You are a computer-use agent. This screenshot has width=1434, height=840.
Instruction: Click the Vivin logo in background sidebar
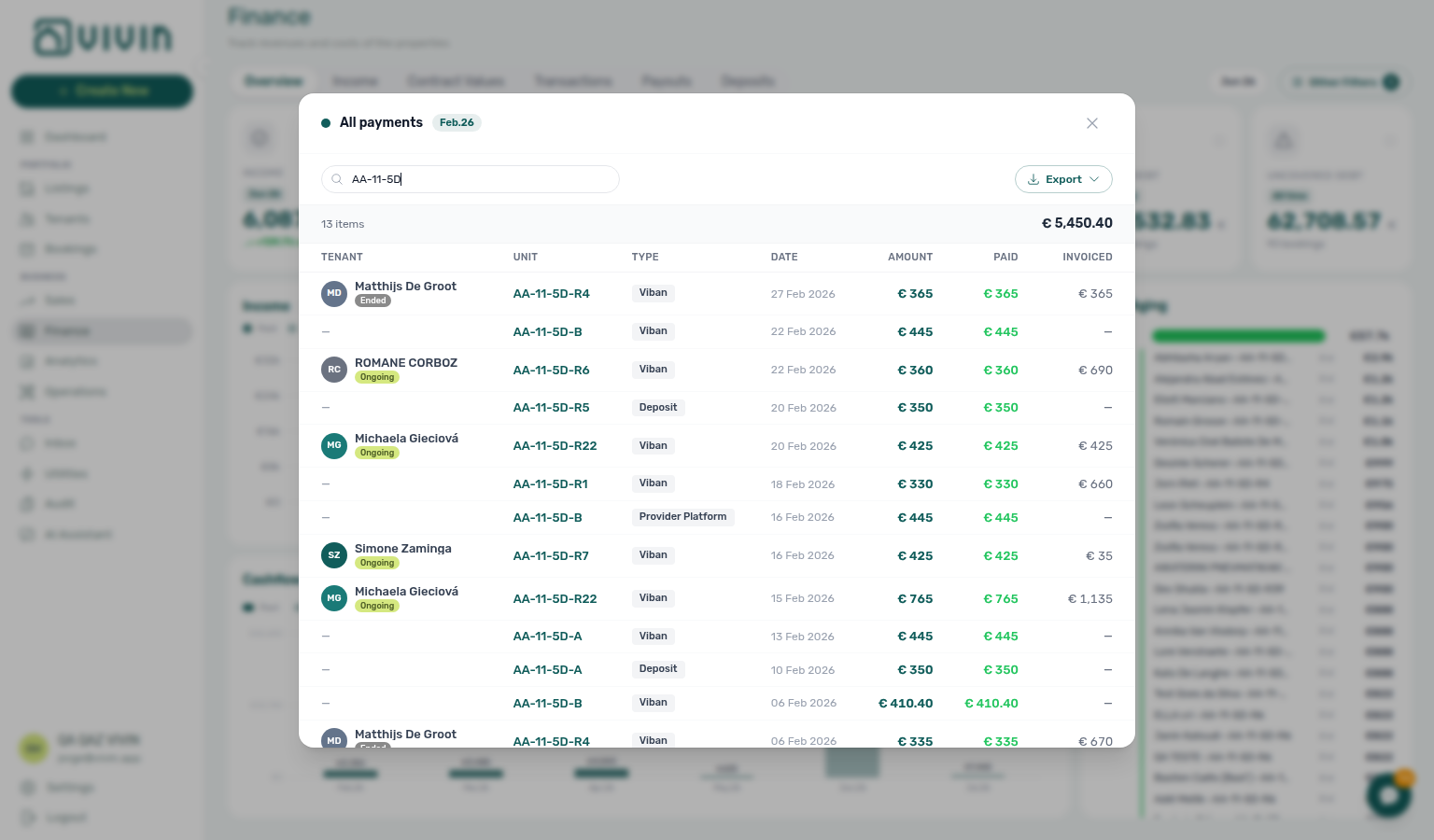tap(103, 37)
